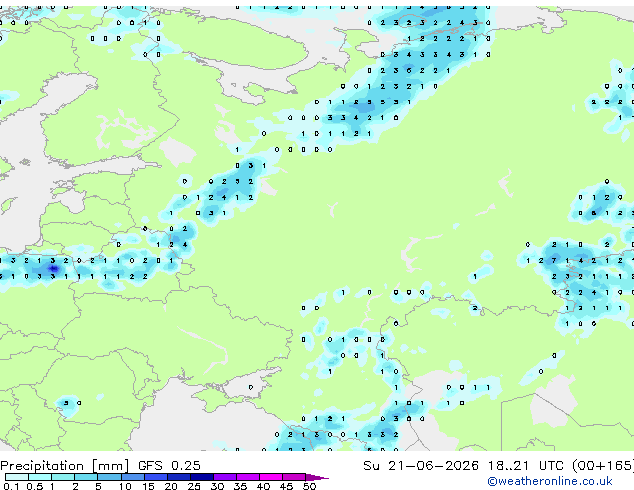Screen dimensions: 634x490
Task: Select the 2–5 mm legend color swatch
Action: [86, 477]
